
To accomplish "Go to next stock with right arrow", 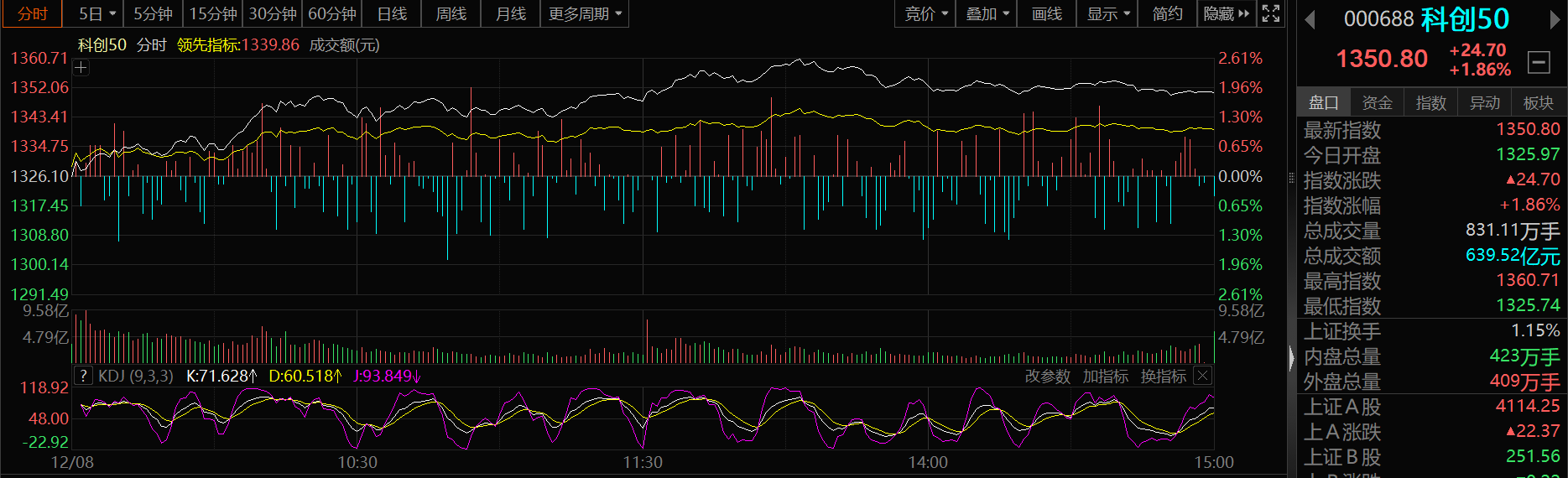I will point(1555,19).
